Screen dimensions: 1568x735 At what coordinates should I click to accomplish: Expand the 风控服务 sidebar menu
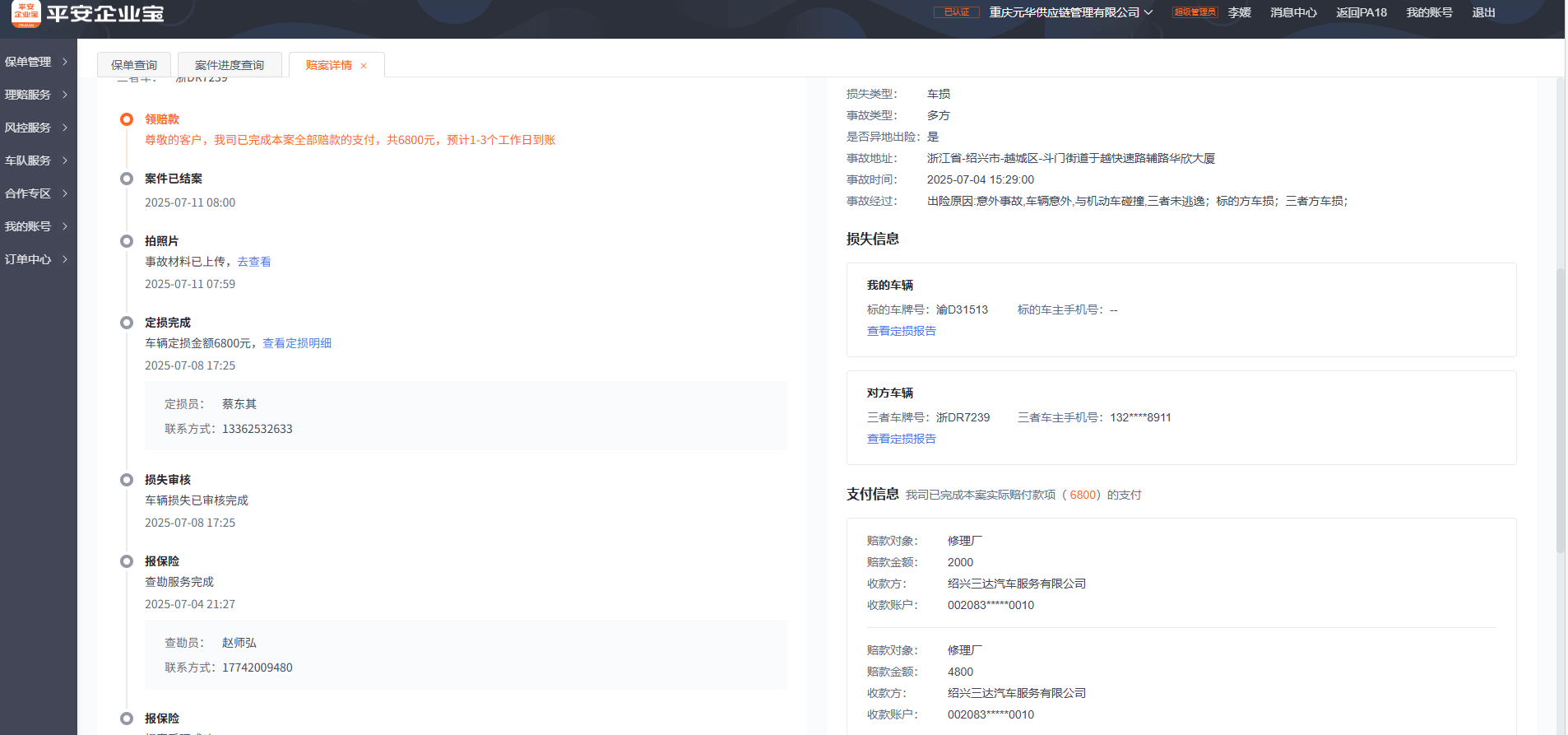37,128
